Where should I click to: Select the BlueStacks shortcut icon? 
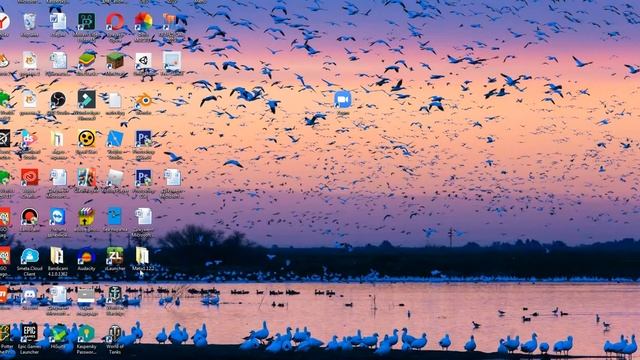click(x=87, y=60)
